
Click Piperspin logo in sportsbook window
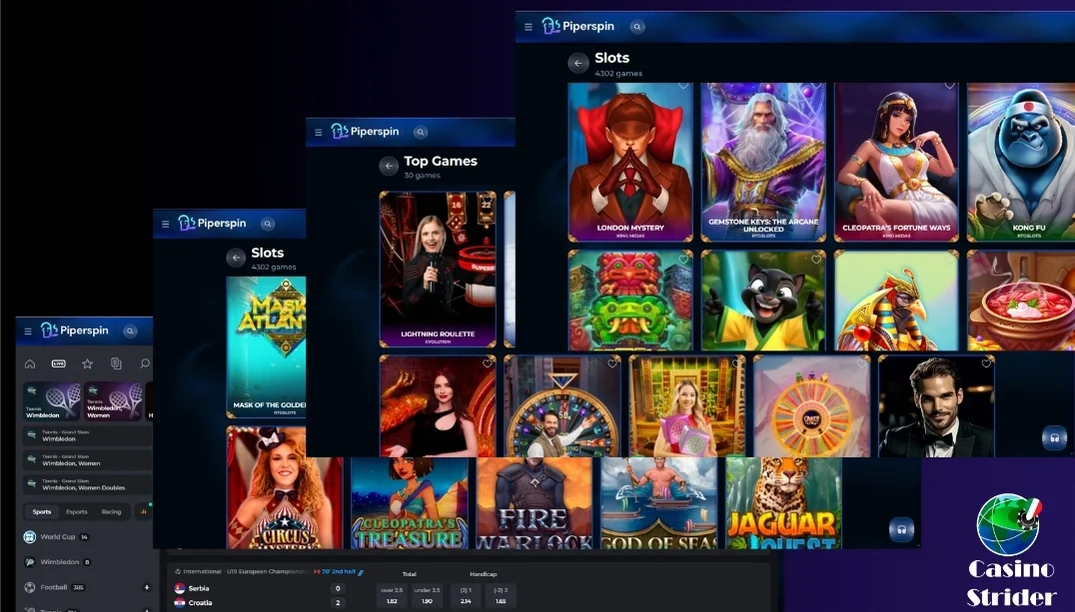[x=75, y=330]
